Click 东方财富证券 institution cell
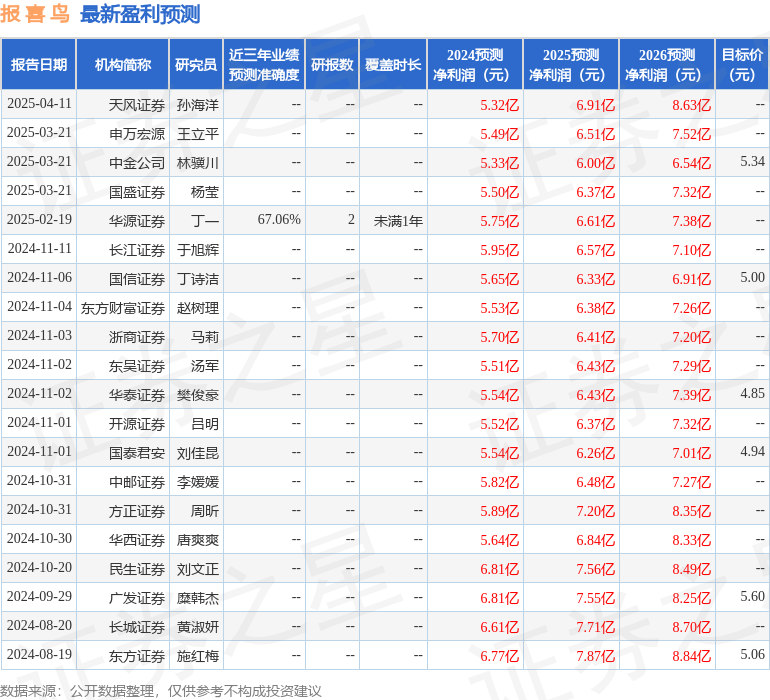This screenshot has height=700, width=770. 123,308
